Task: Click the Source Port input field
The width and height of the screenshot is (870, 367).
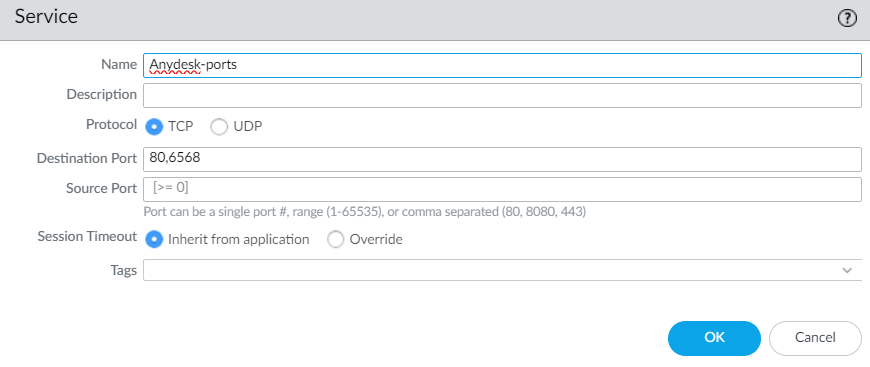Action: 502,189
